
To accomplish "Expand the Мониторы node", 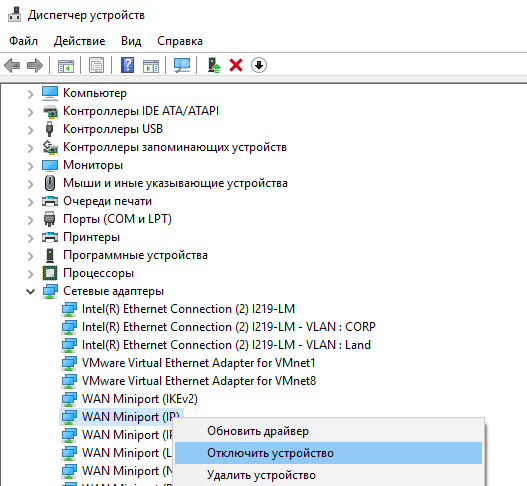I will click(x=30, y=166).
